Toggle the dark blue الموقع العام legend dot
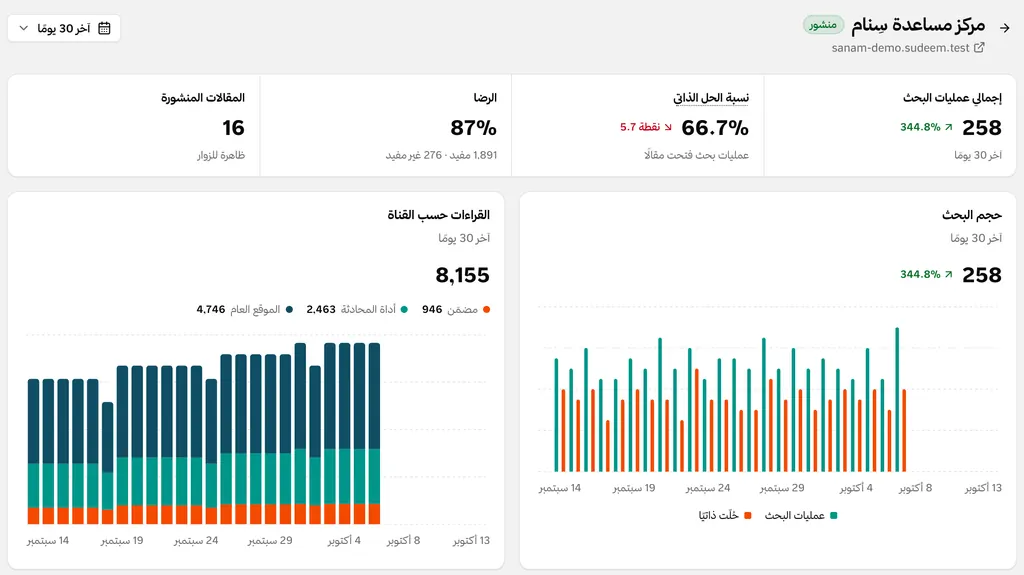Screen dimensions: 1024x575 pos(289,310)
